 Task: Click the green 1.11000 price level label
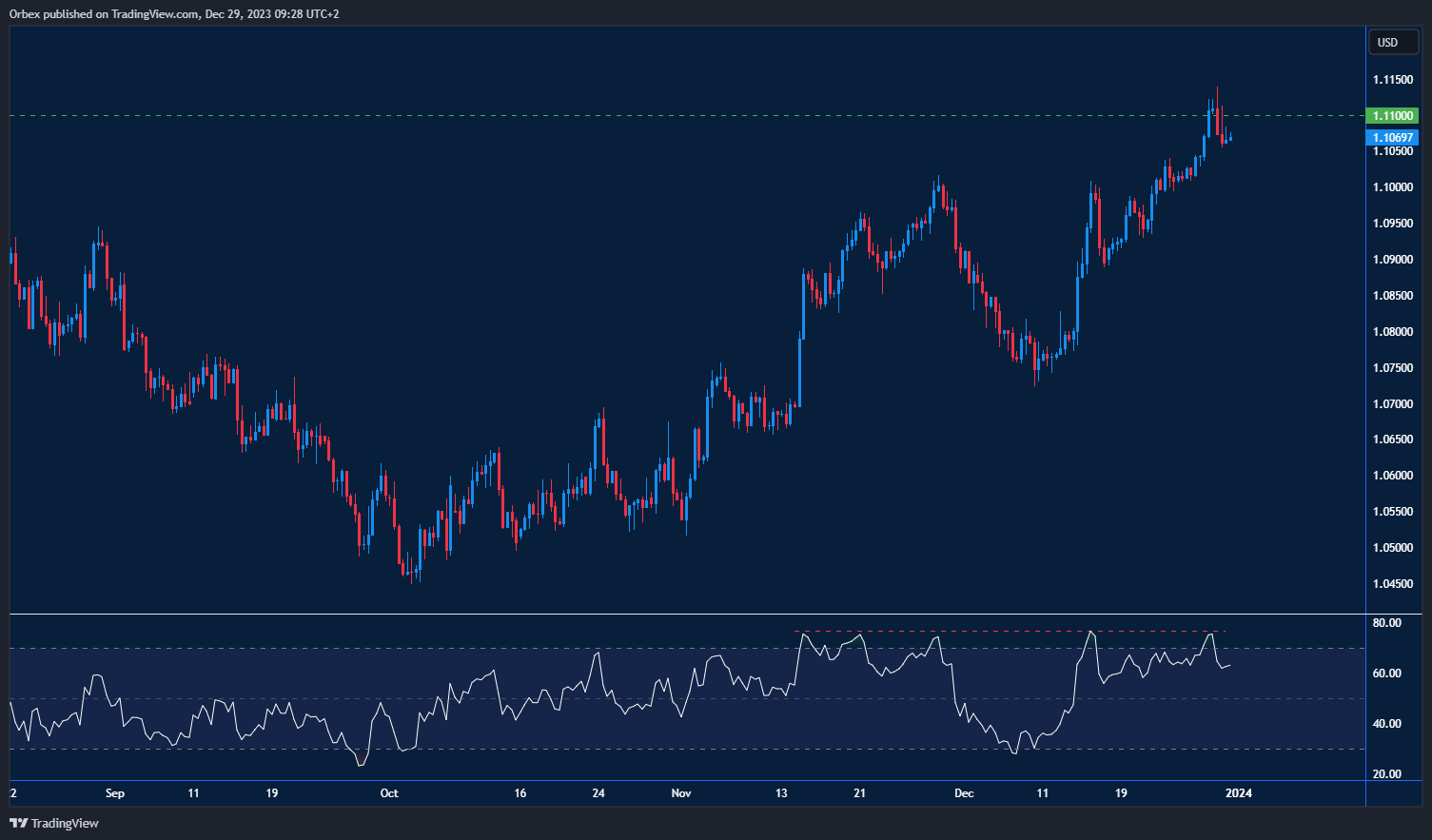point(1392,115)
